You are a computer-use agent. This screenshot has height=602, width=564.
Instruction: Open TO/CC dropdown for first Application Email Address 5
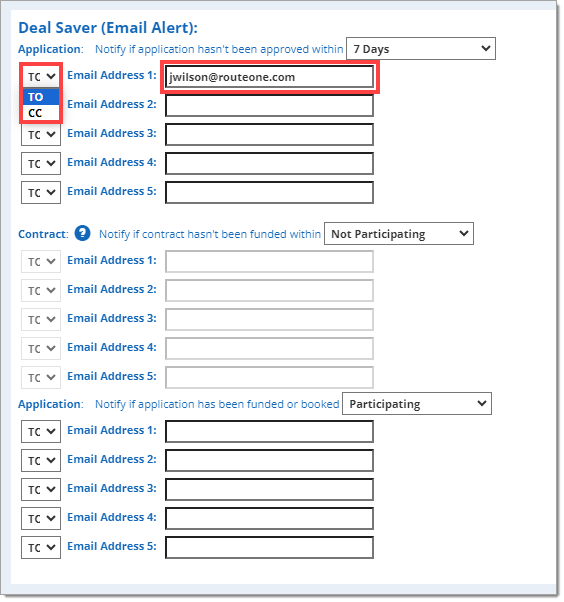pos(41,192)
